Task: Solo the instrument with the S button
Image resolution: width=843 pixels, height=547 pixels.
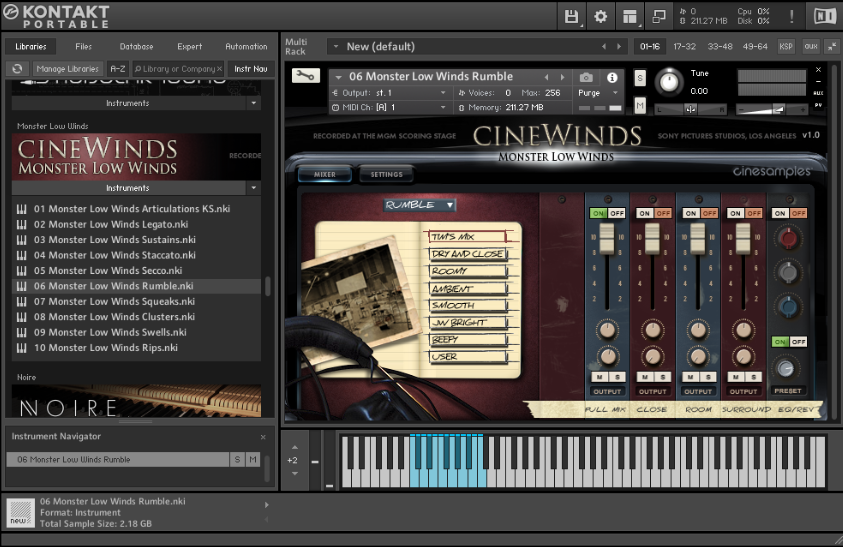Action: click(639, 78)
